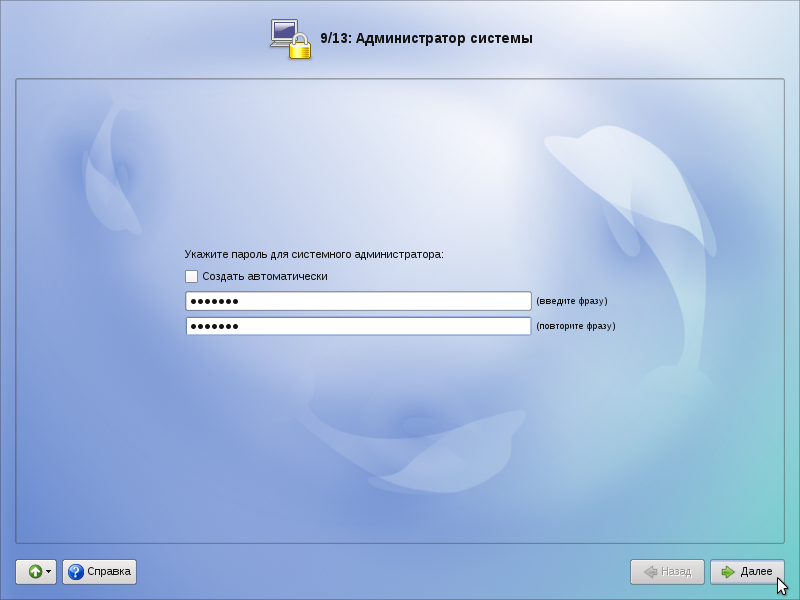This screenshot has width=800, height=600.
Task: Click the (введите фразу) hint text
Action: pyautogui.click(x=572, y=301)
